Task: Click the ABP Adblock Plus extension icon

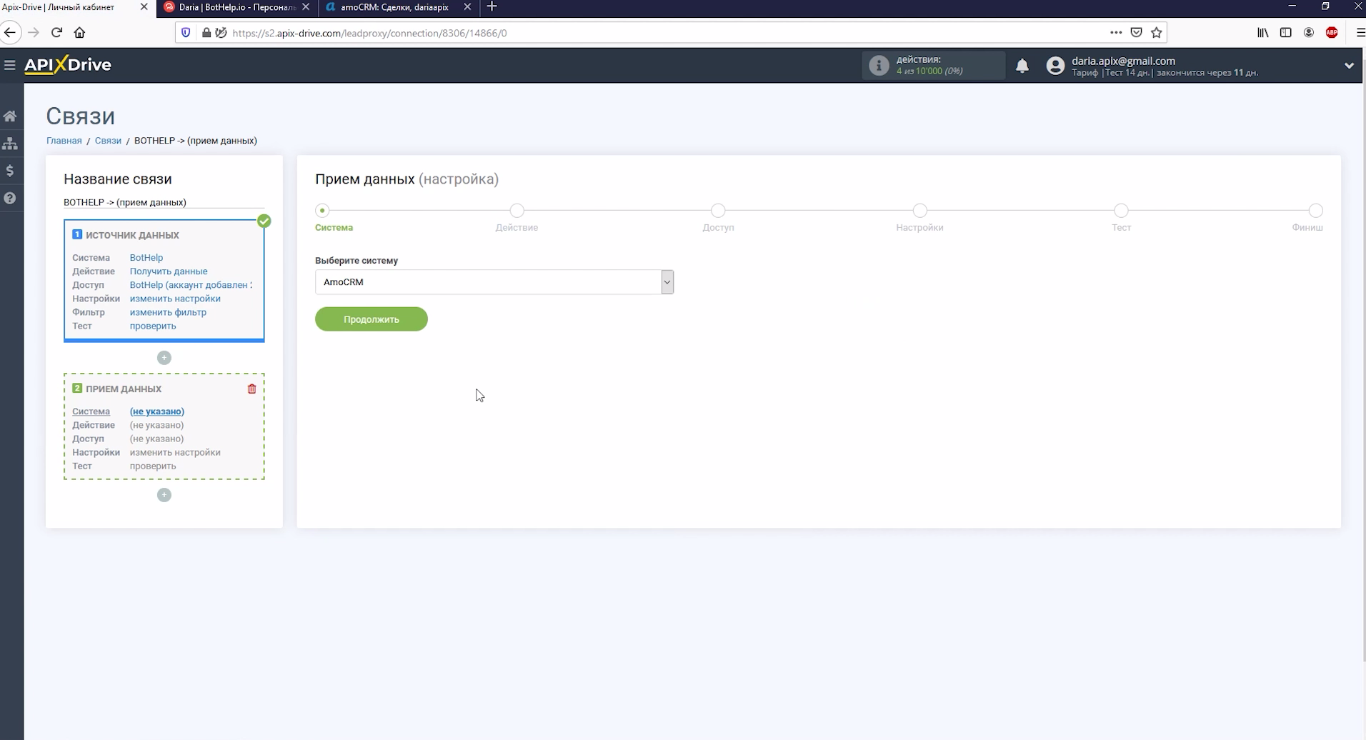Action: (1331, 32)
